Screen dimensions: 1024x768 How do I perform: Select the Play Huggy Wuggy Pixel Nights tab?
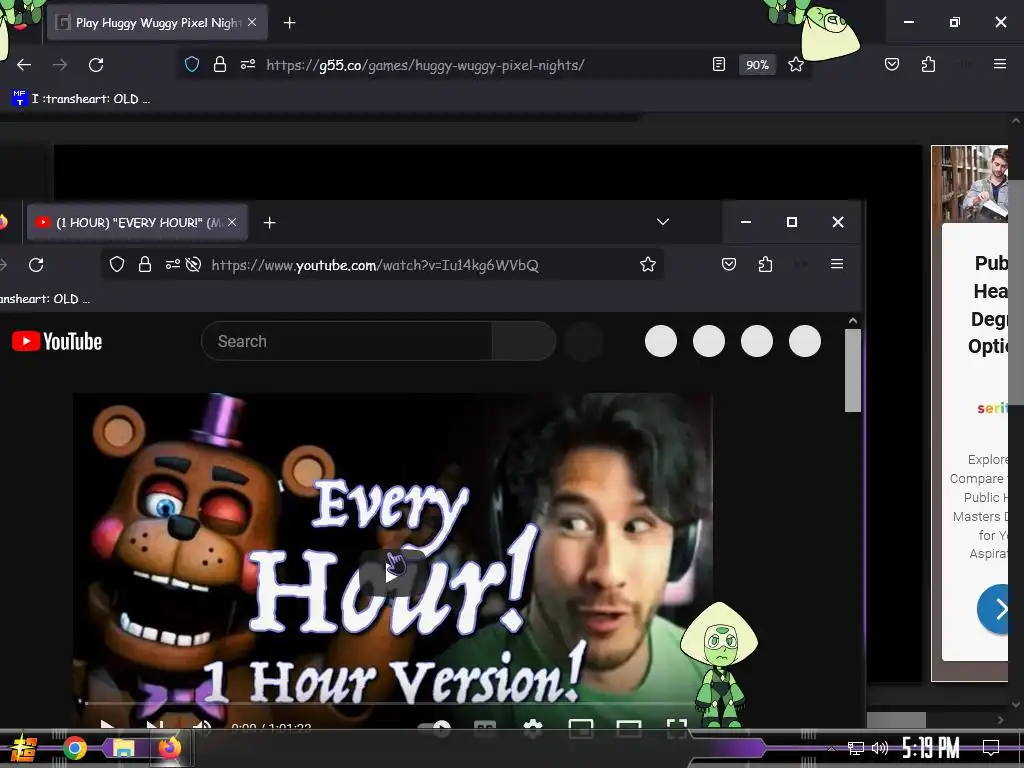coord(157,23)
